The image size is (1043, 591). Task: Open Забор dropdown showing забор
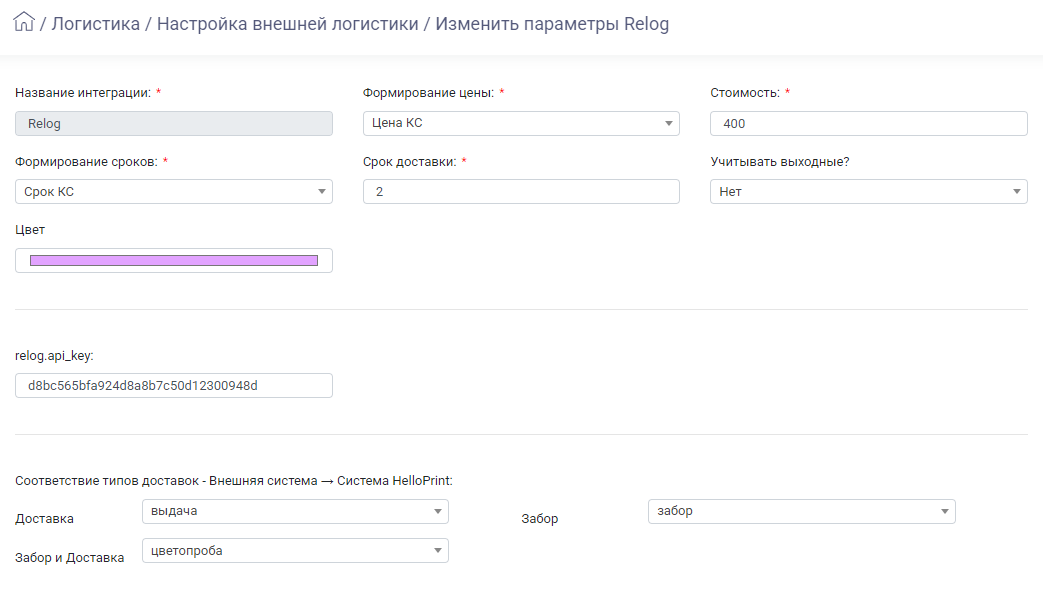point(802,511)
